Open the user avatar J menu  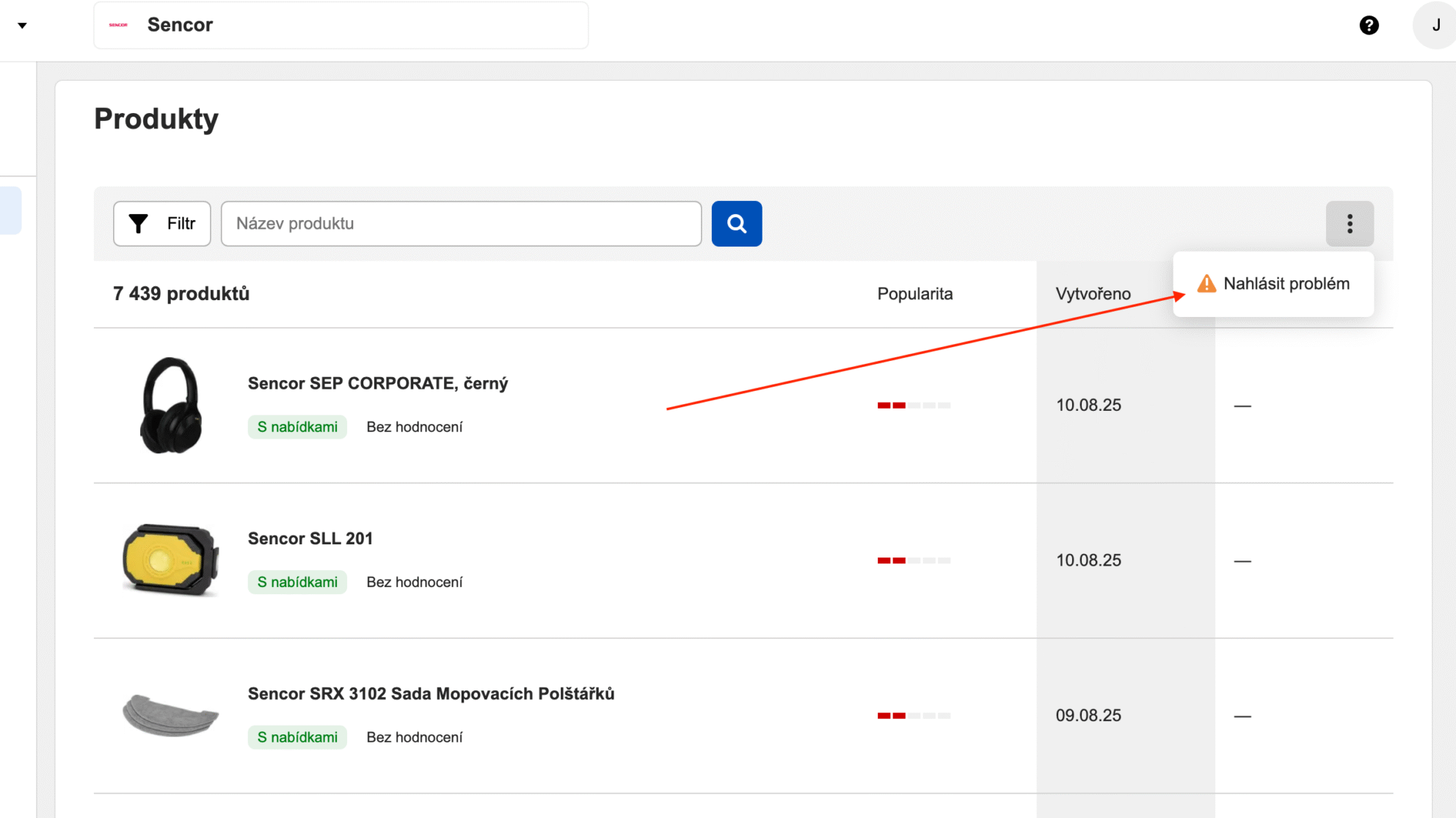tap(1435, 26)
